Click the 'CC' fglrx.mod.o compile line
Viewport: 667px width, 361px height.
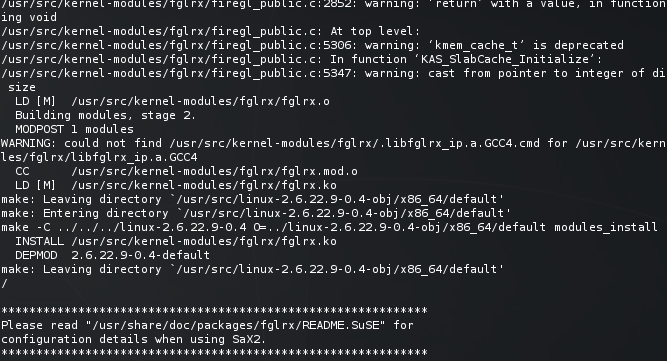click(186, 171)
